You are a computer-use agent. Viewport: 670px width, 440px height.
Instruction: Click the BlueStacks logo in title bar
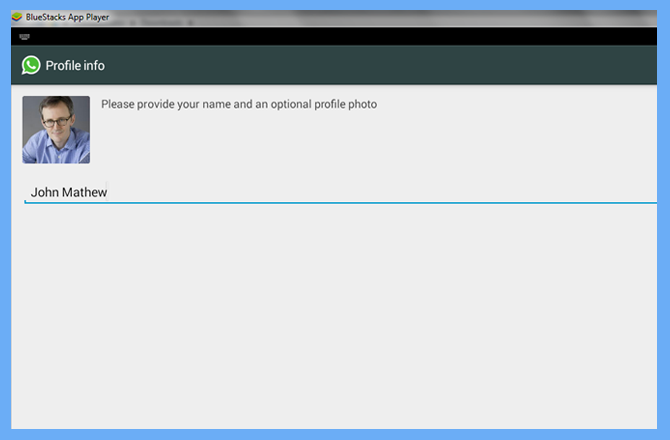[x=17, y=17]
